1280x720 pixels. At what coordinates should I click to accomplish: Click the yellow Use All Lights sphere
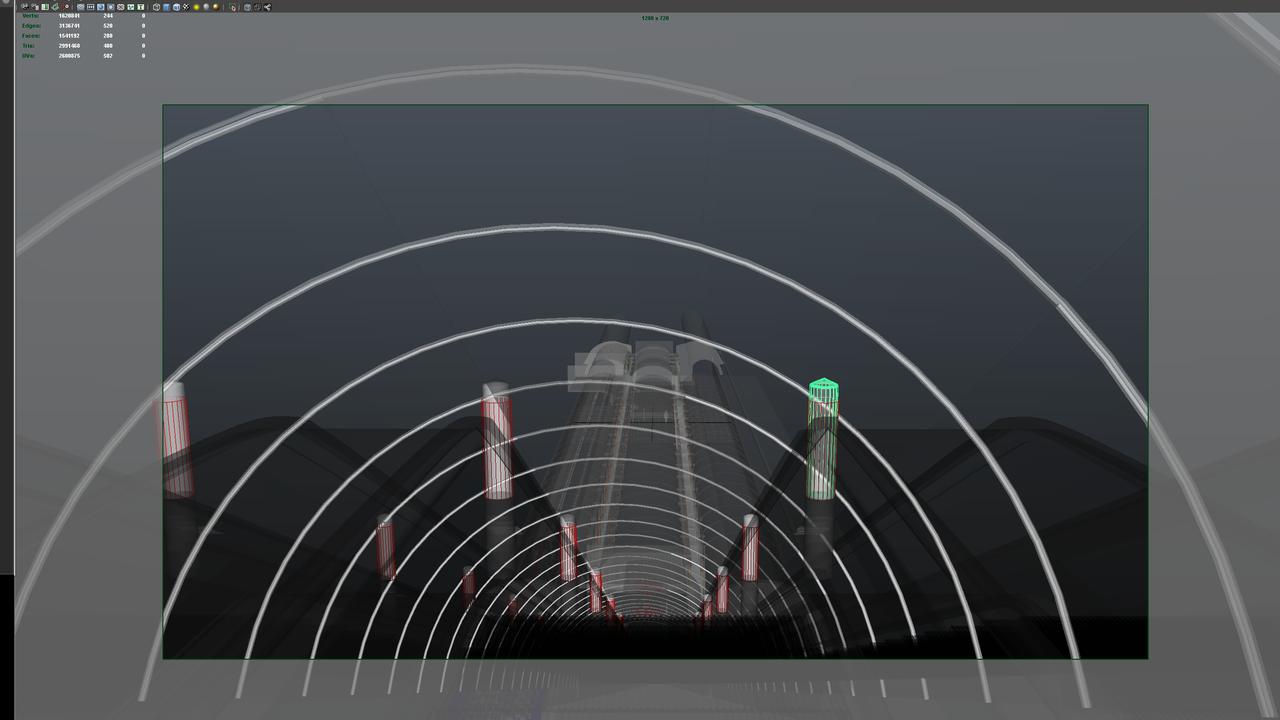coord(197,7)
